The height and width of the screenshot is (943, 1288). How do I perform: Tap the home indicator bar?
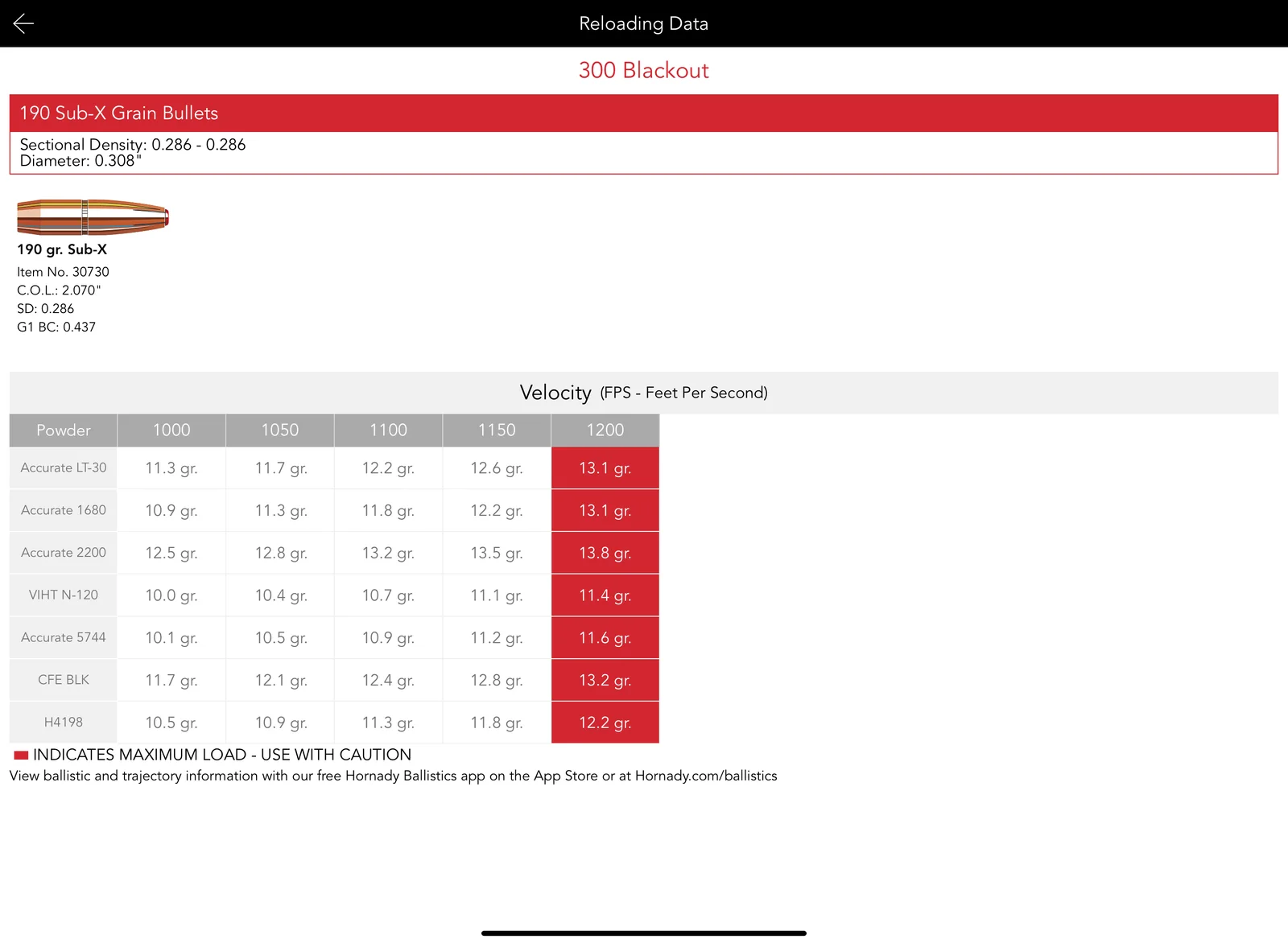point(643,933)
